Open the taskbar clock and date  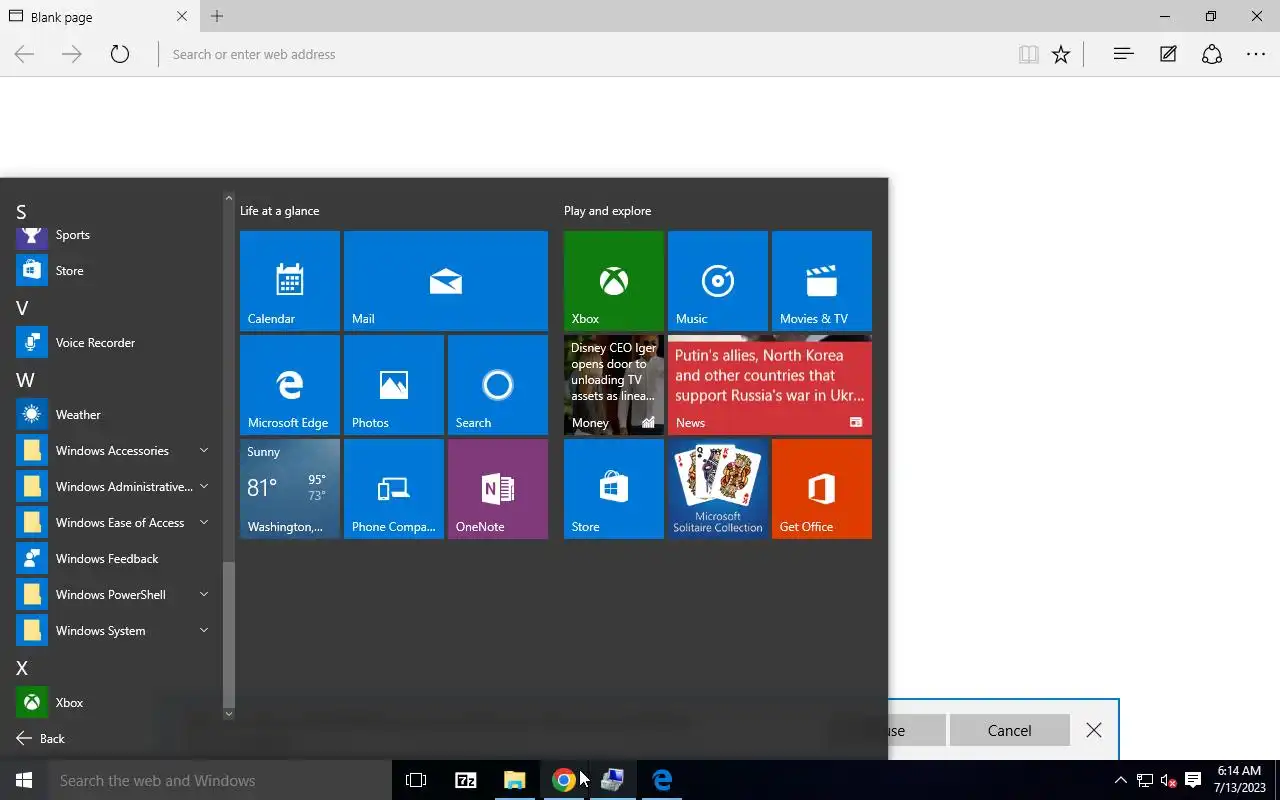[1238, 780]
